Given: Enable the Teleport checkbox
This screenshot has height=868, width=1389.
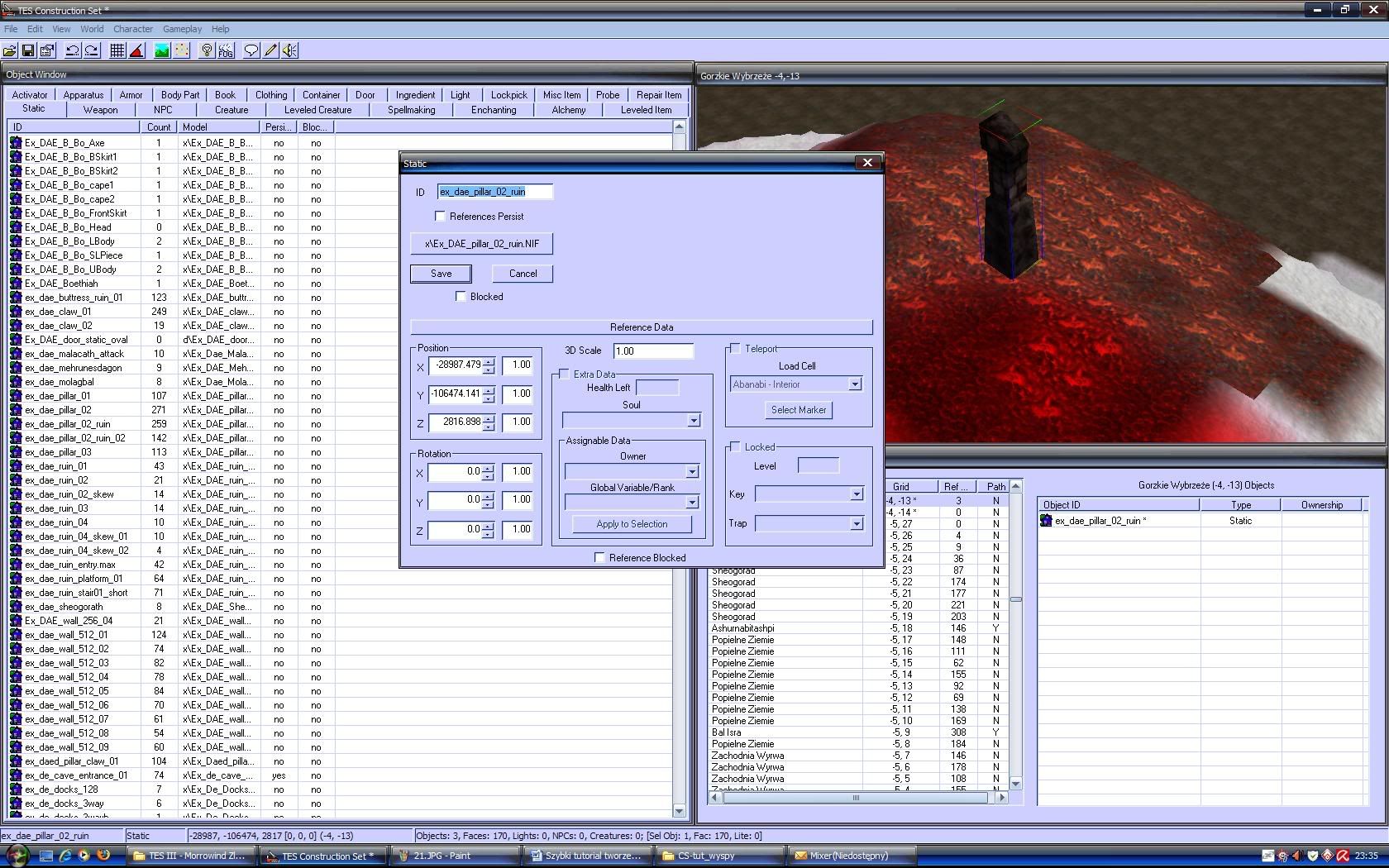Looking at the screenshot, I should pos(736,348).
